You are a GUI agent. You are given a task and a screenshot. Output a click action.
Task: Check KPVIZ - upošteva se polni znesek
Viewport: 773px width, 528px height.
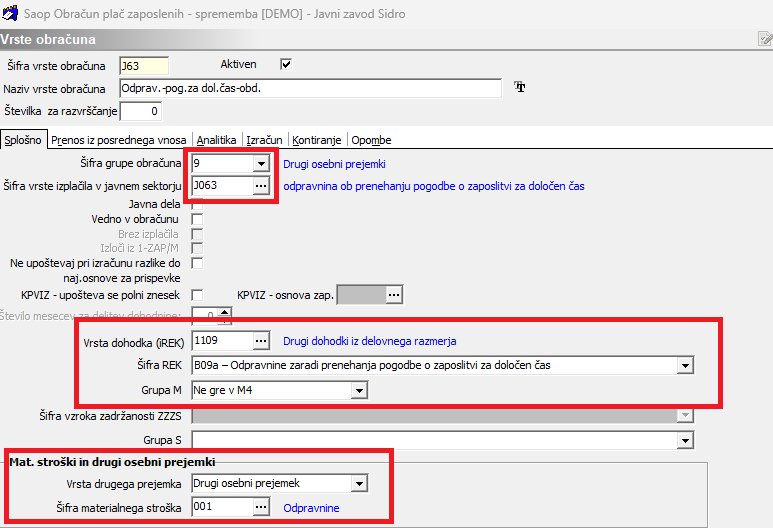197,295
